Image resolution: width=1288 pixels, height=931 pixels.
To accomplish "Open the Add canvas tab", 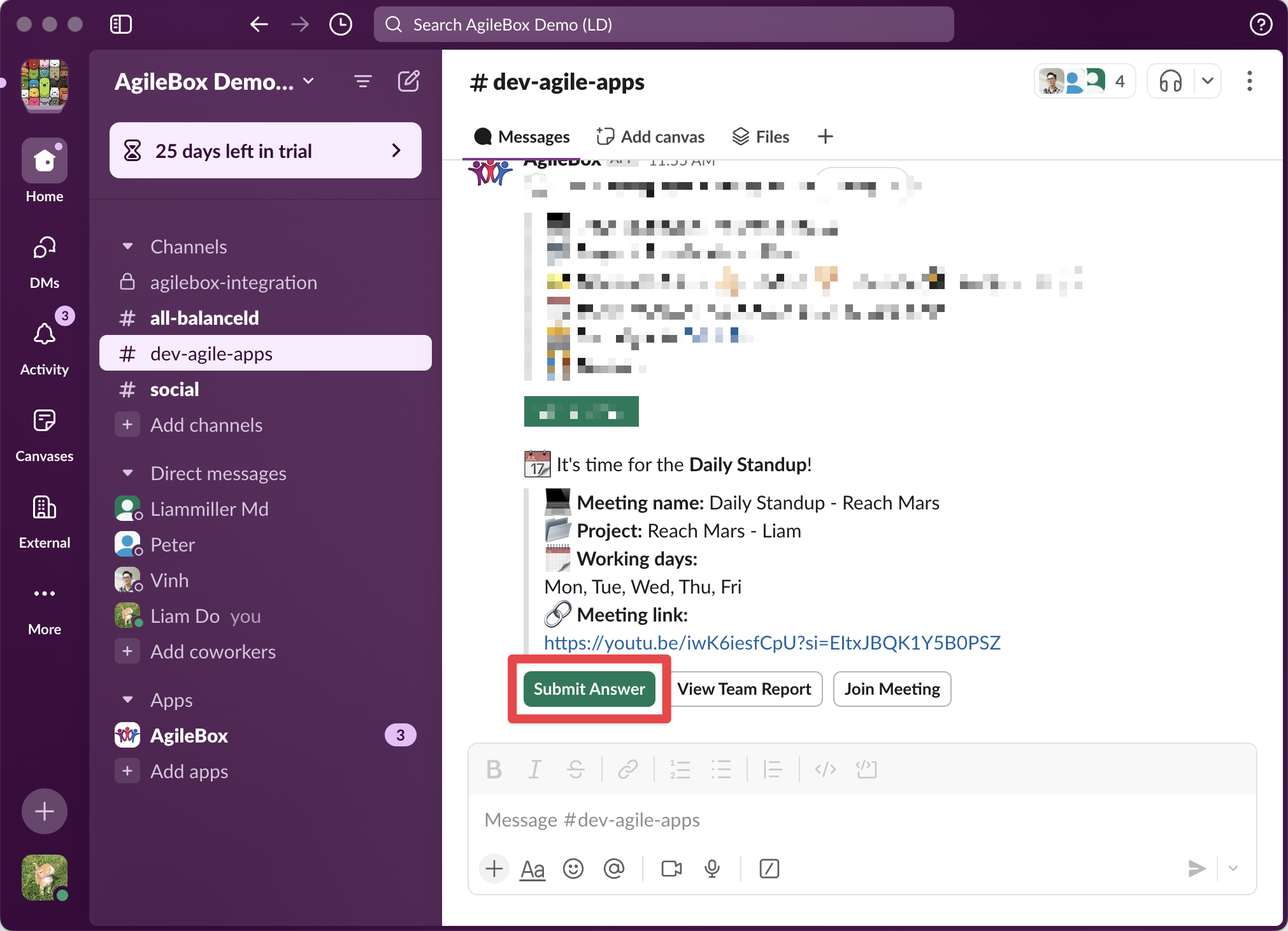I will click(x=650, y=137).
